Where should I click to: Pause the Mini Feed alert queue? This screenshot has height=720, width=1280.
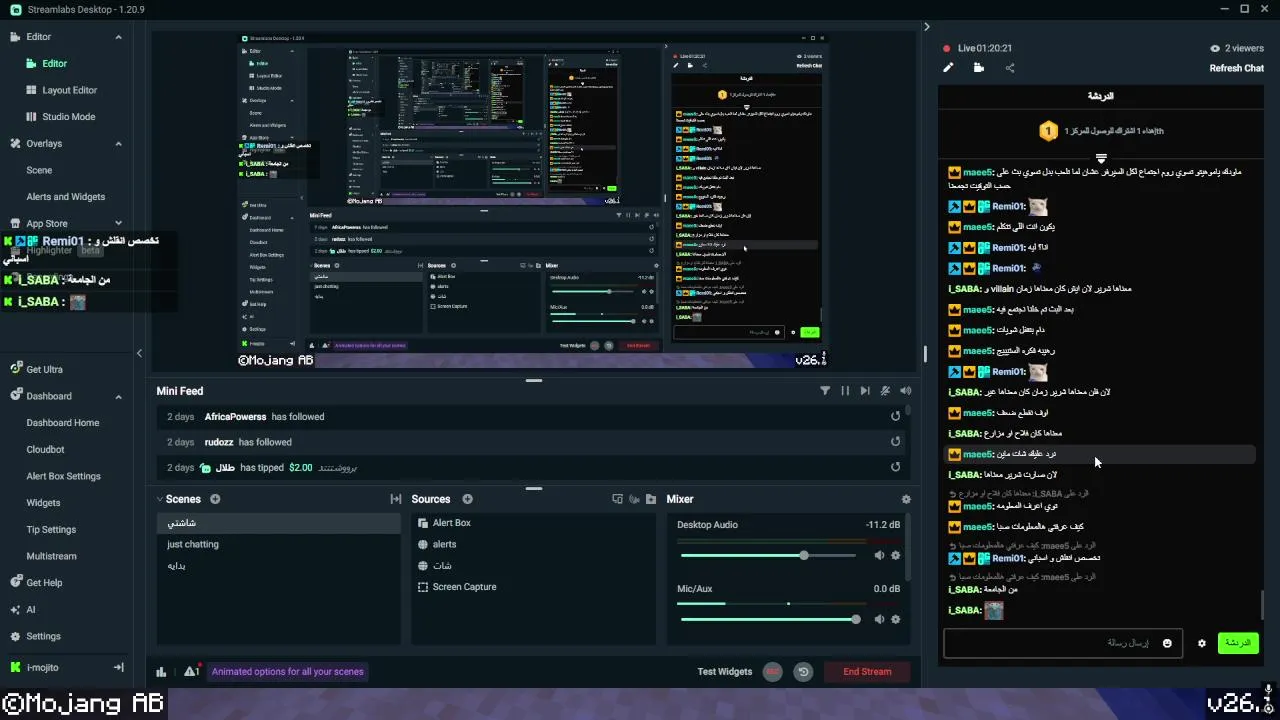point(845,391)
